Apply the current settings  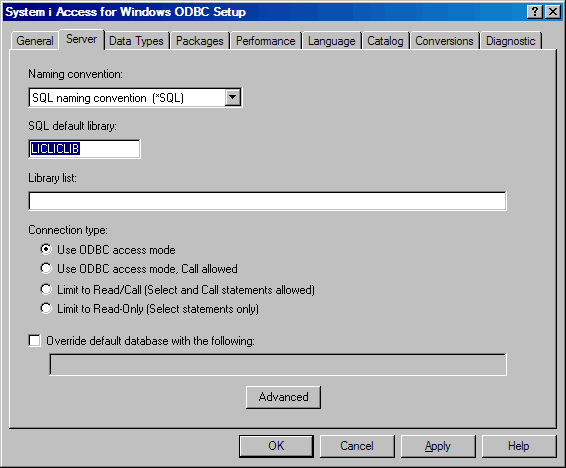coord(438,446)
